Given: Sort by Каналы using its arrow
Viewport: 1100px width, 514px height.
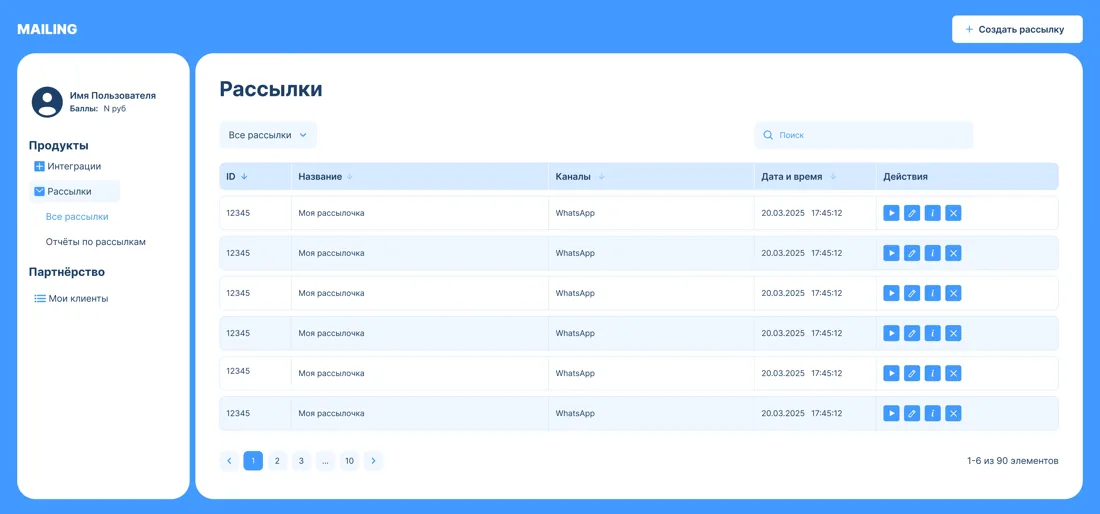Looking at the screenshot, I should [601, 177].
